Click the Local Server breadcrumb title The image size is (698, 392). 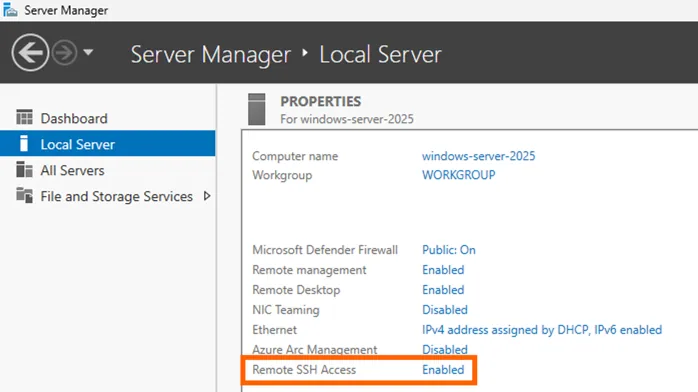click(x=380, y=54)
